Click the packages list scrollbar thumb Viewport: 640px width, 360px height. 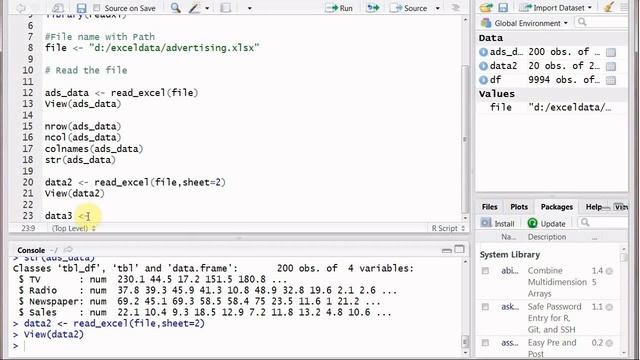623,257
